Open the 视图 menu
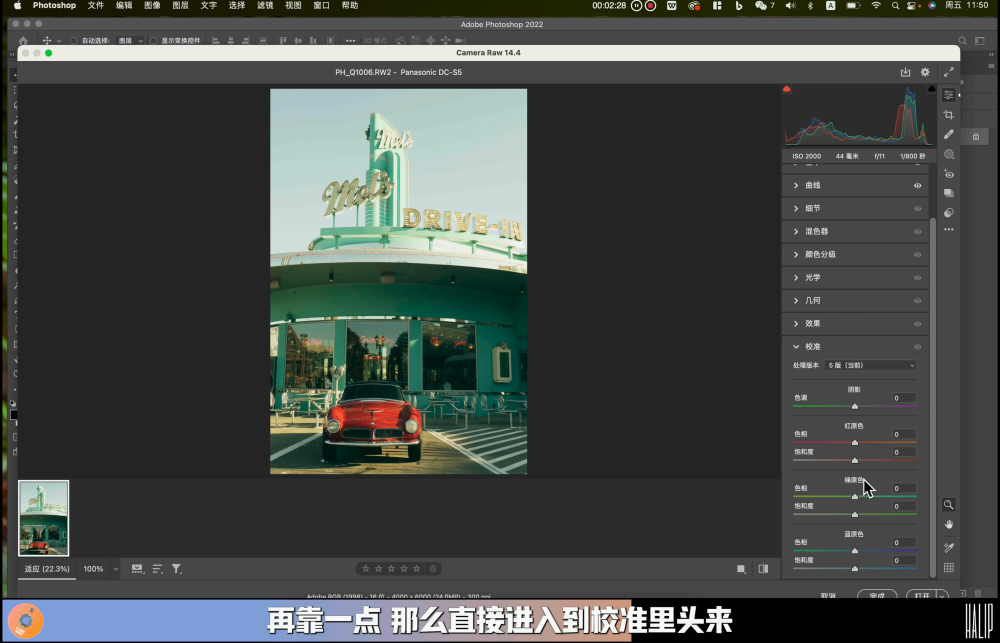Image resolution: width=1000 pixels, height=643 pixels. [293, 5]
